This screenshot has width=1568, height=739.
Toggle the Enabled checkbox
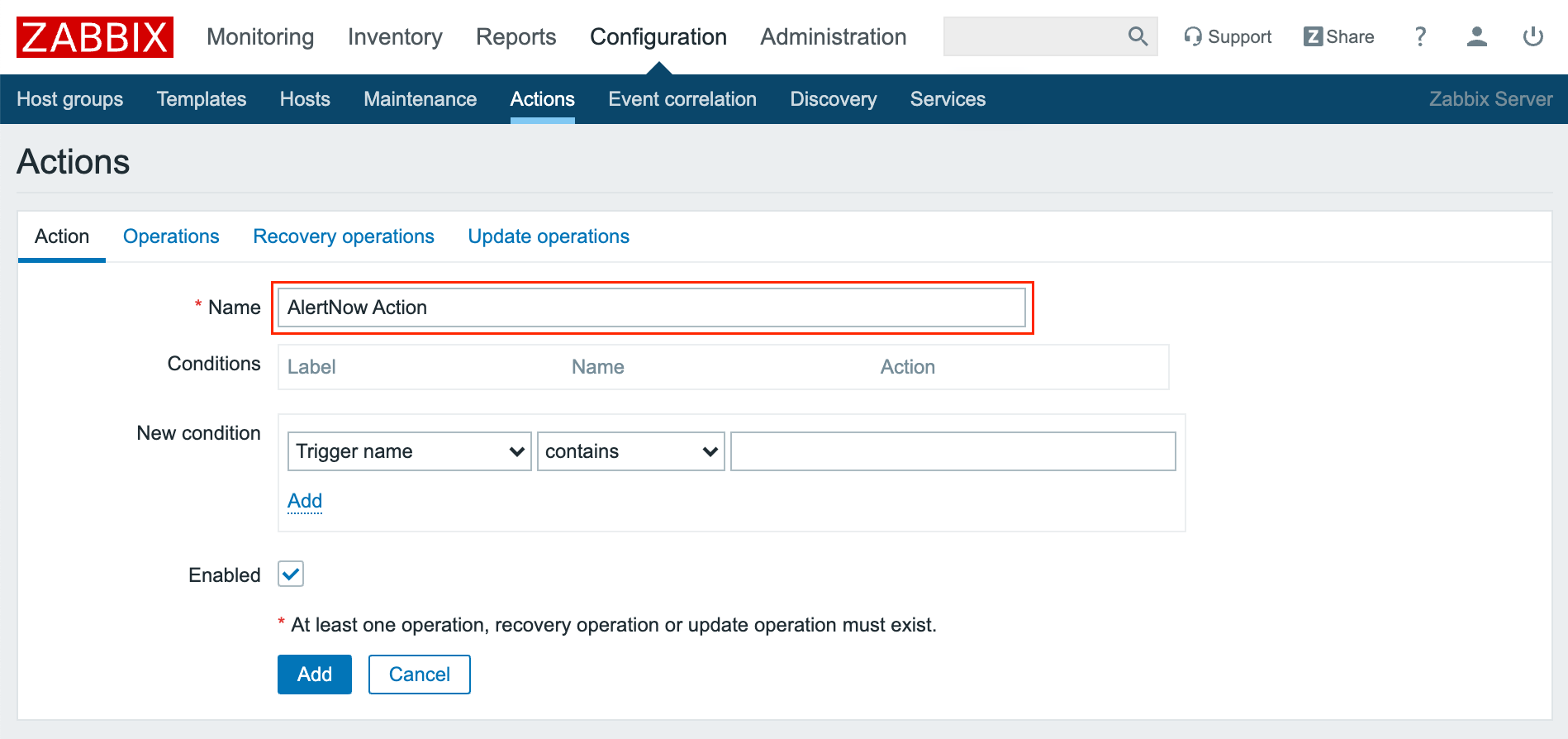291,574
